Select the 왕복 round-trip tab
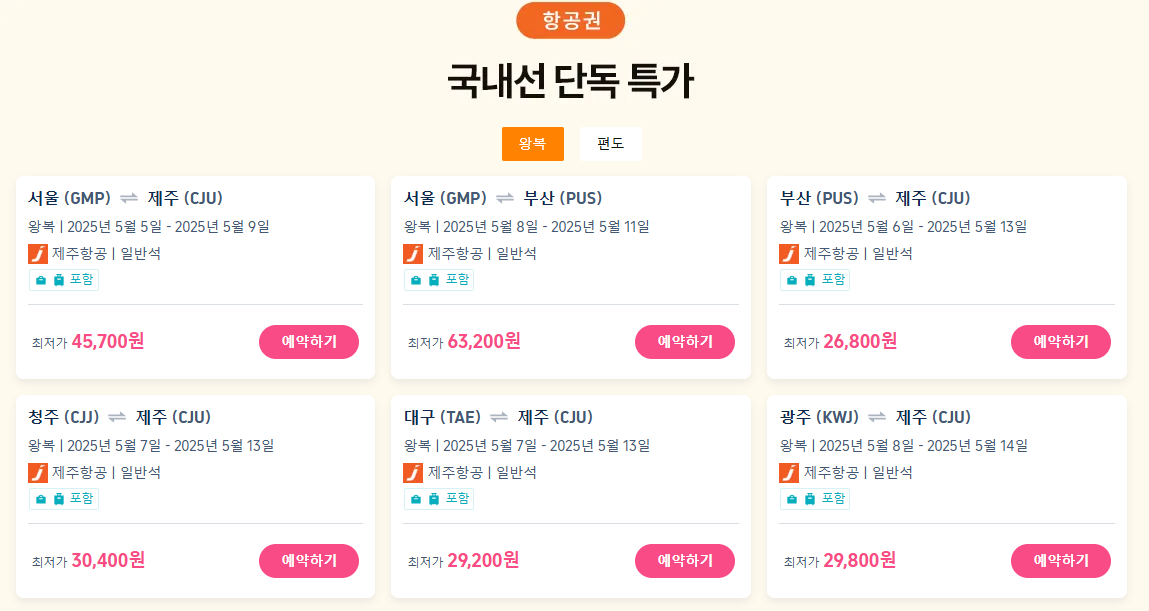 [x=533, y=144]
